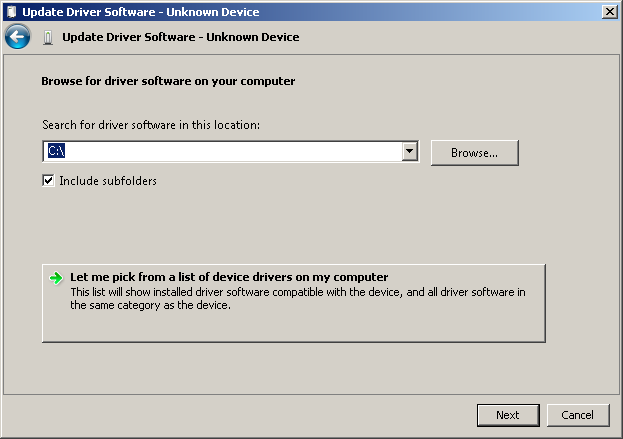The height and width of the screenshot is (439, 623).
Task: Open the Browse... folder picker
Action: point(475,153)
